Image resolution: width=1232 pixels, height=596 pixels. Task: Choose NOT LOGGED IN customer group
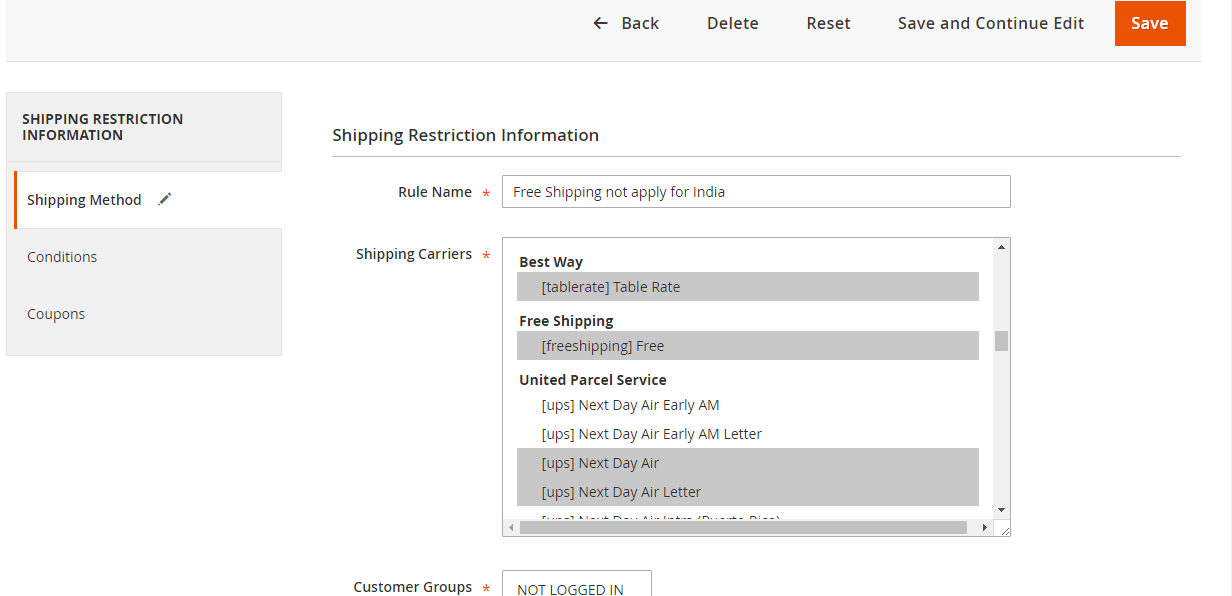[570, 588]
